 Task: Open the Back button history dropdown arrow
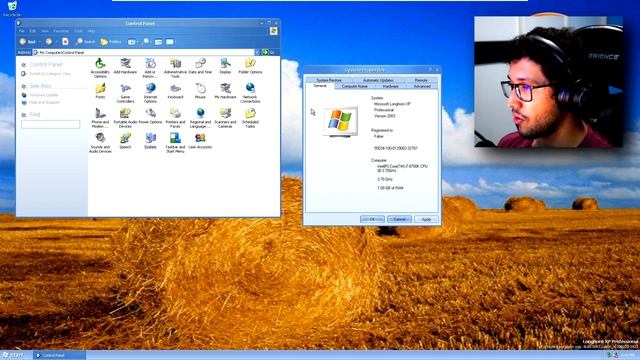tap(40, 42)
